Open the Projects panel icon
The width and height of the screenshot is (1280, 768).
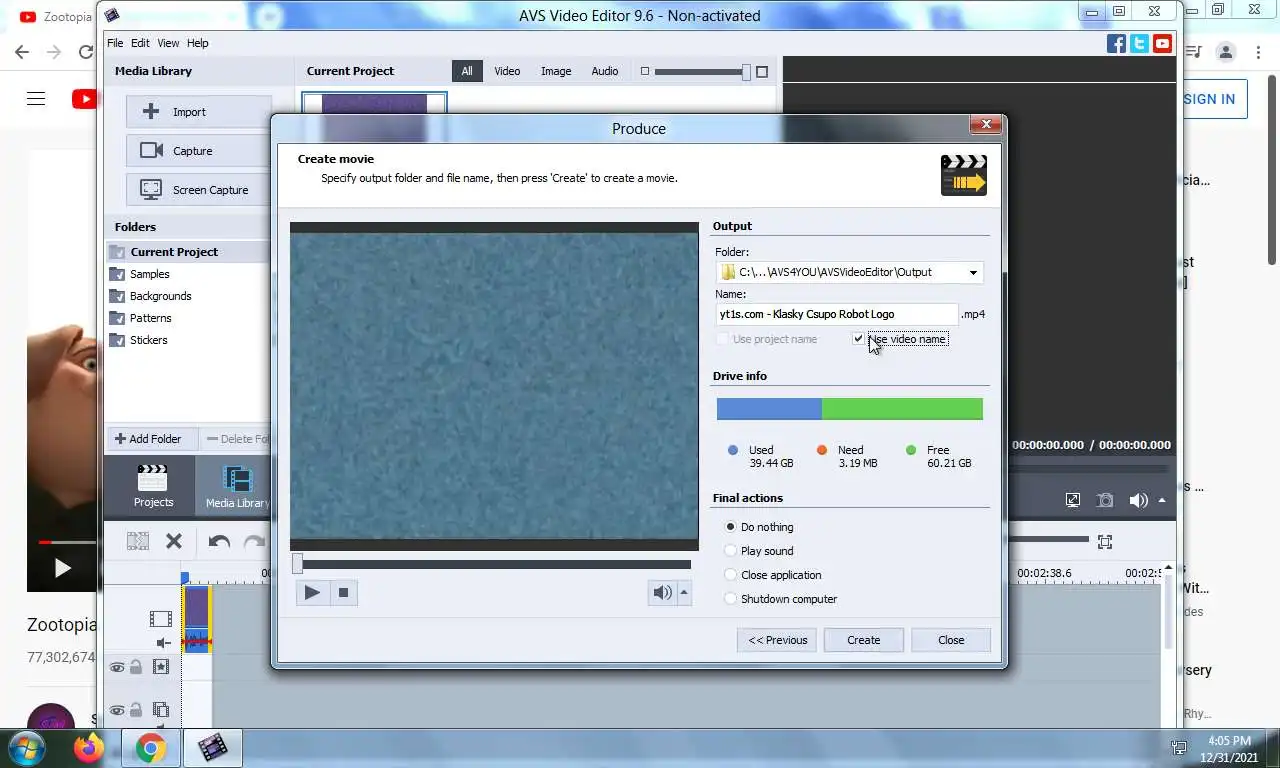pos(153,486)
